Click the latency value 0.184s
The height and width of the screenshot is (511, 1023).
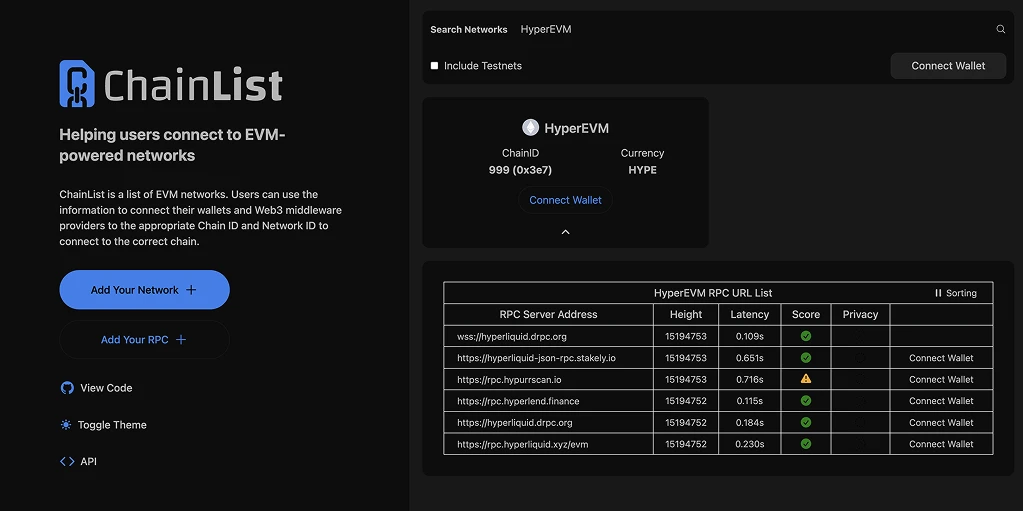pyautogui.click(x=750, y=422)
